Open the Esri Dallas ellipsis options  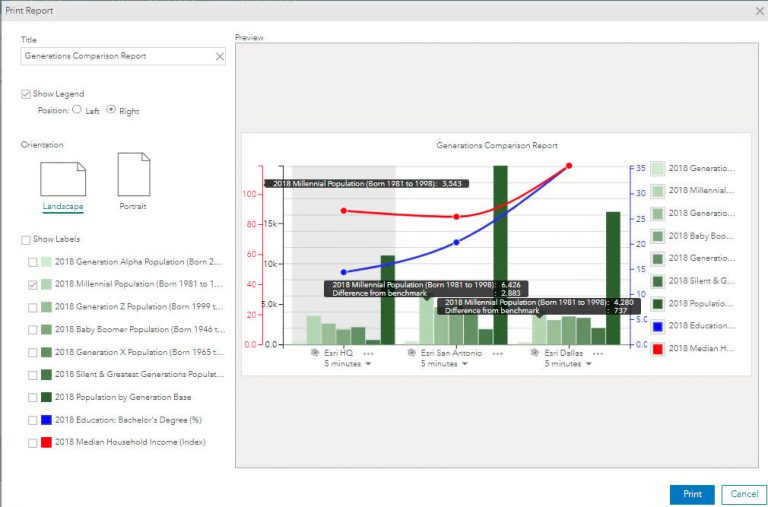coord(598,353)
